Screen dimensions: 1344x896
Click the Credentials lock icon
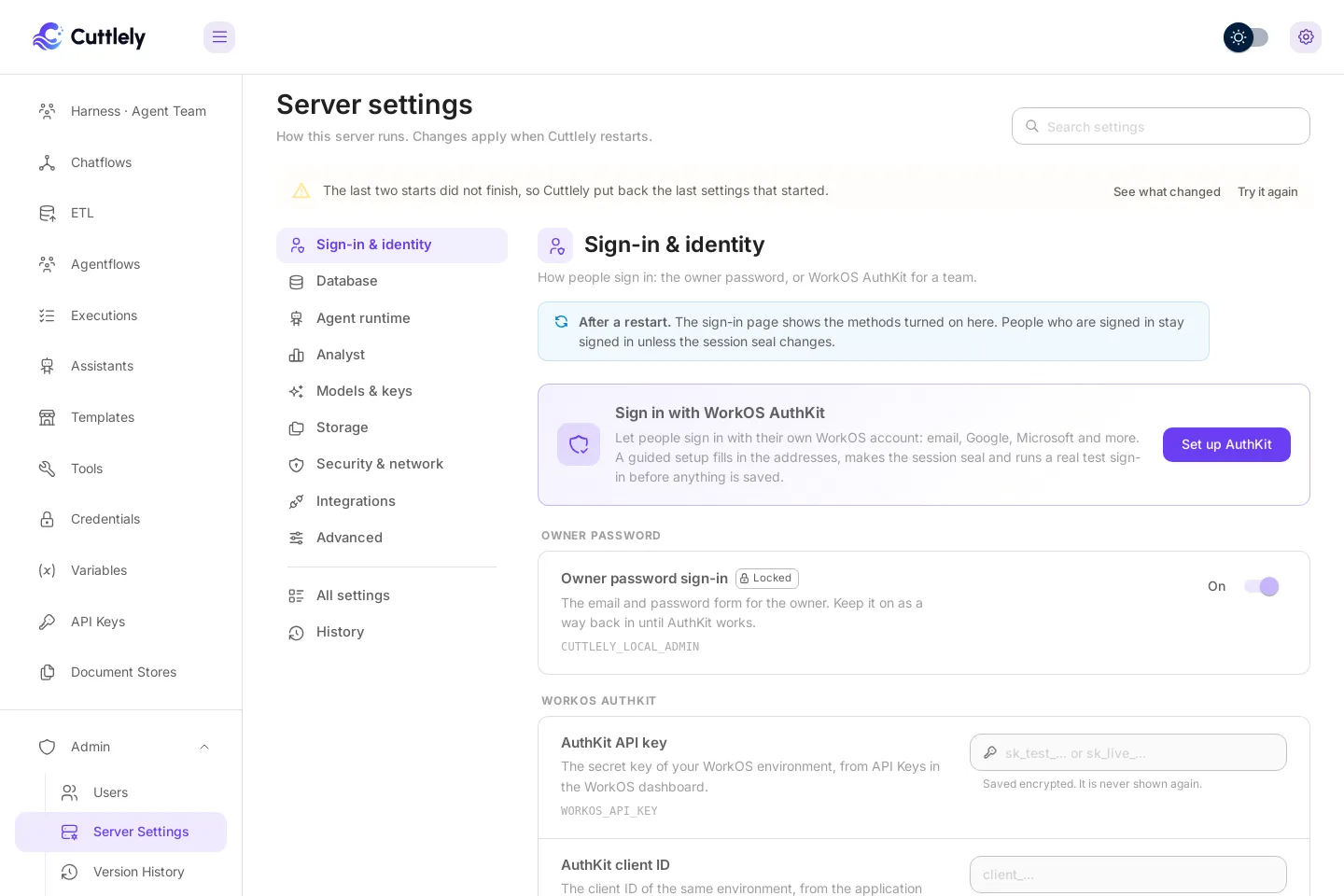(47, 519)
